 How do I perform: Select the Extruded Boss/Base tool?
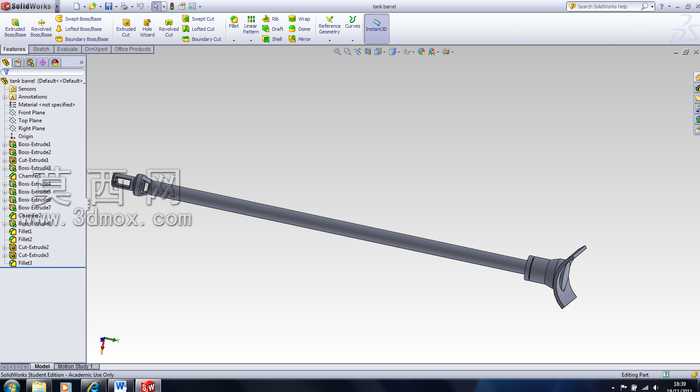point(15,28)
